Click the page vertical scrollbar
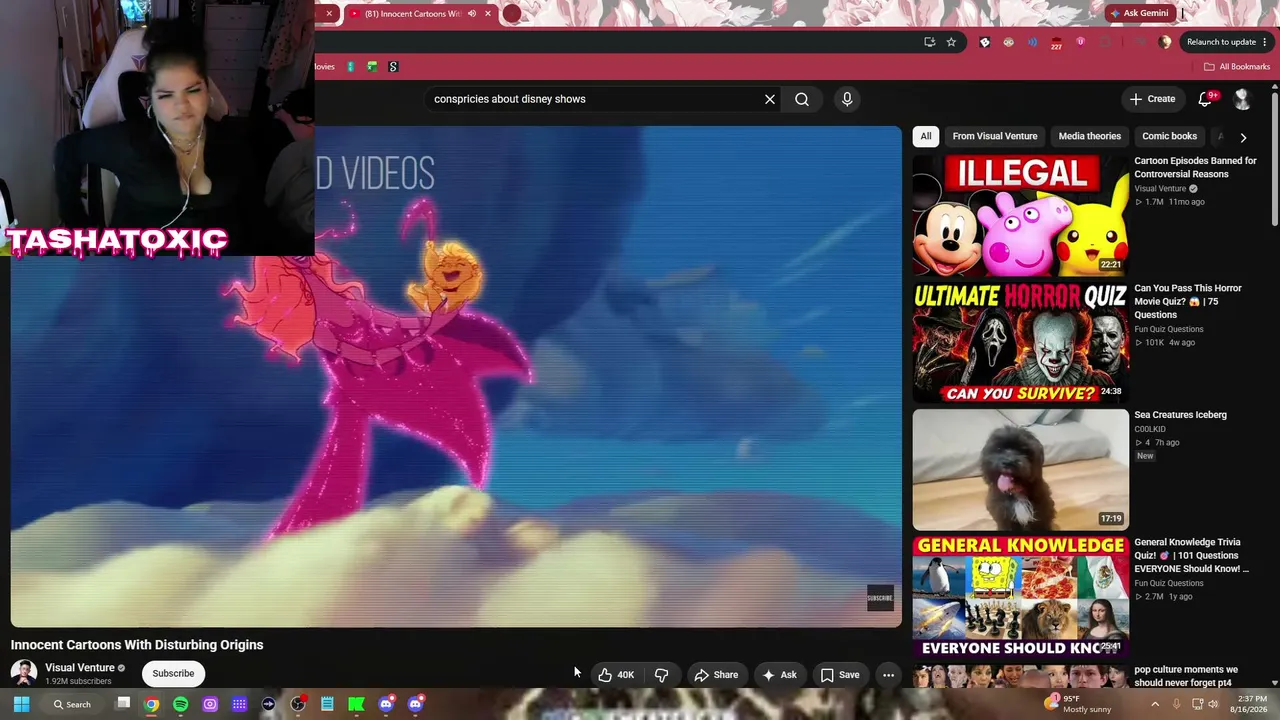Screen dimensions: 1280x720 tap(1275, 160)
